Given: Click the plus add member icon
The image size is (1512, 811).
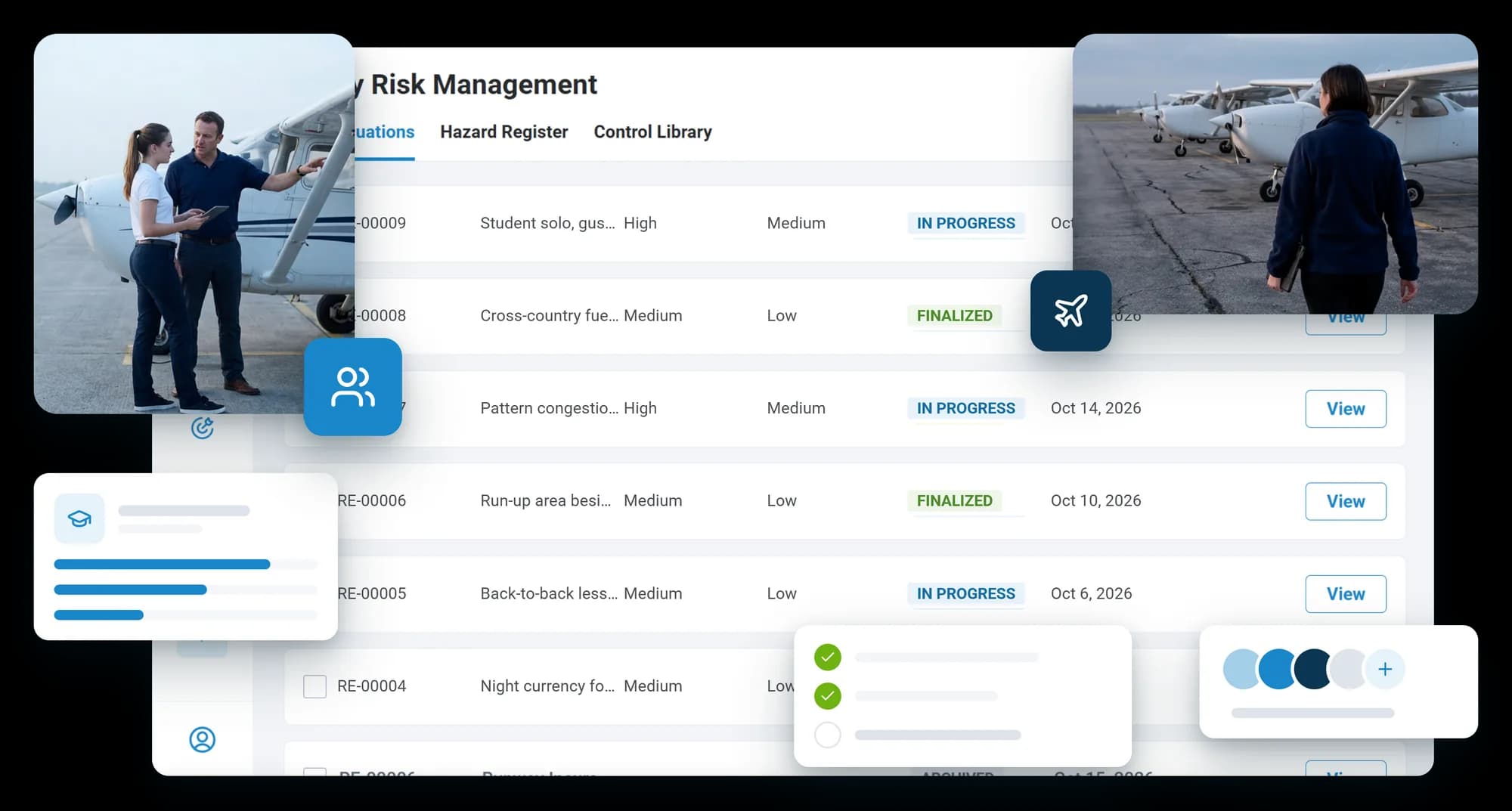Looking at the screenshot, I should pyautogui.click(x=1385, y=669).
